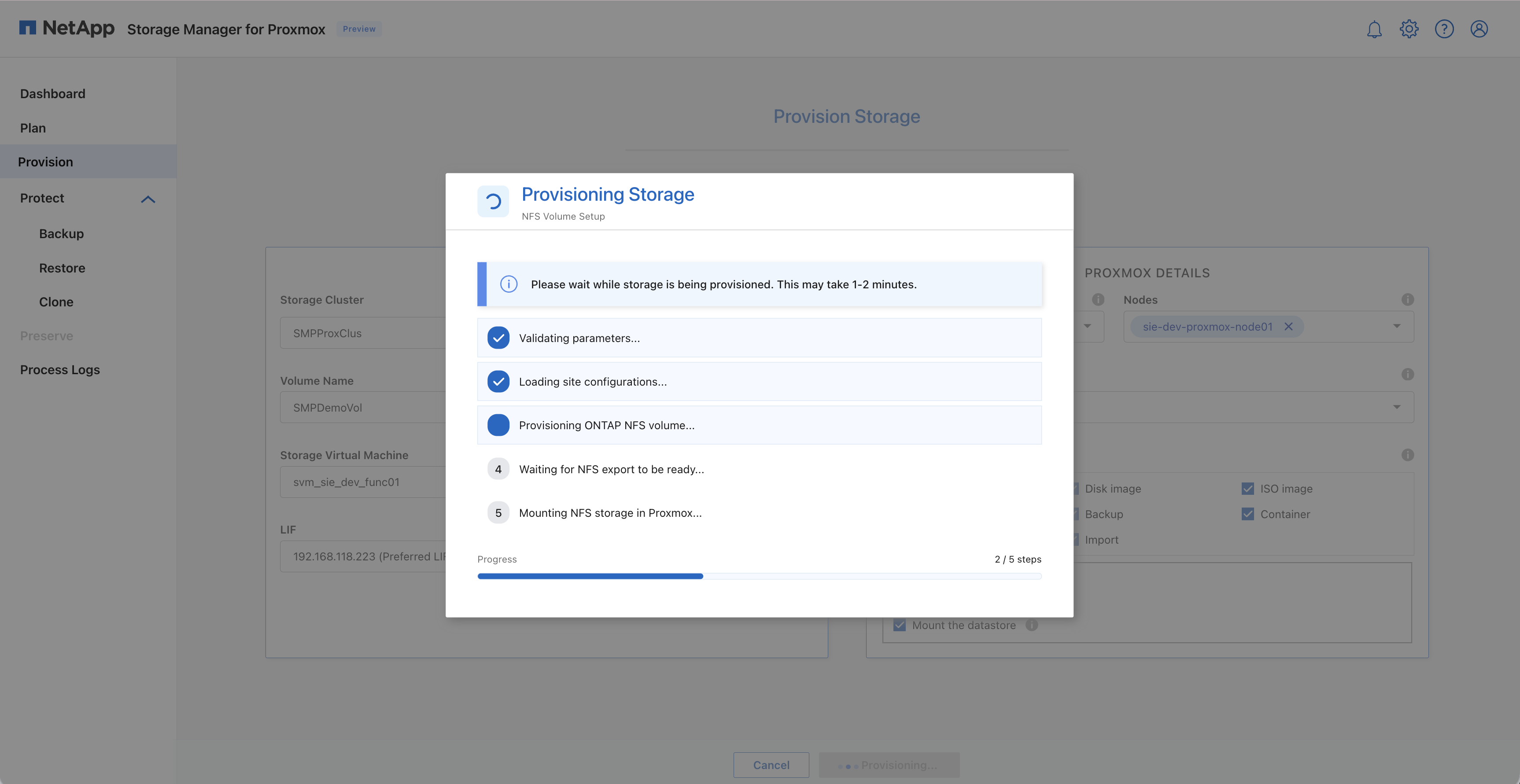1520x784 pixels.
Task: Disable the Mount the datastore checkbox
Action: point(899,625)
